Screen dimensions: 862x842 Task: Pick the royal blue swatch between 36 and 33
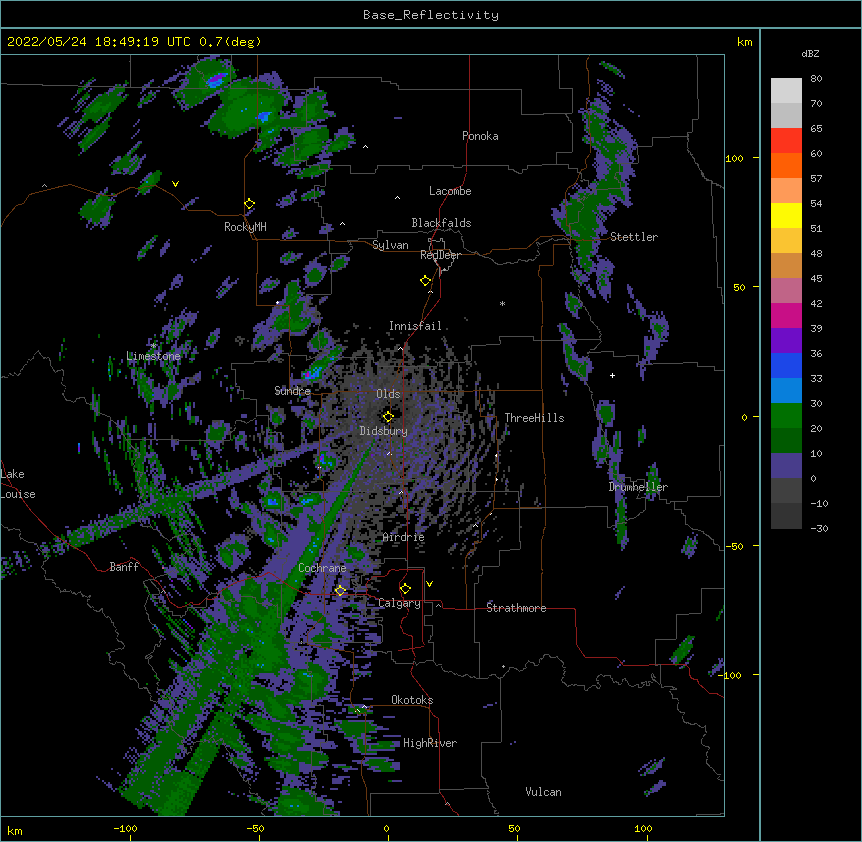click(x=786, y=365)
